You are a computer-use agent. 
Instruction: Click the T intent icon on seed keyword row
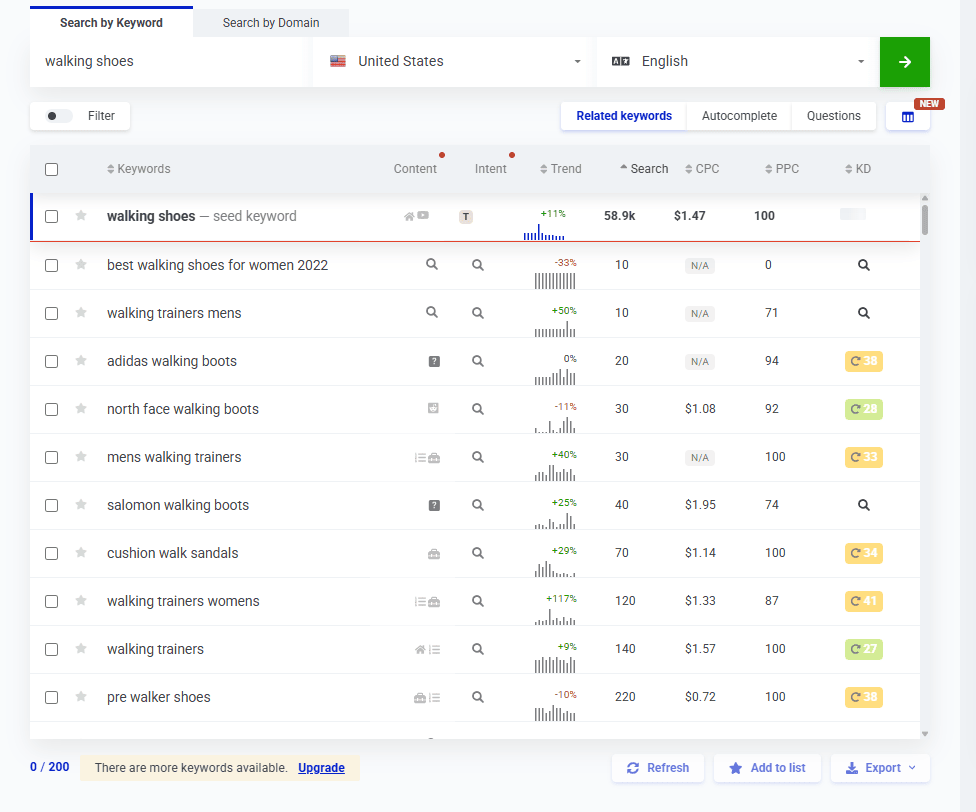[x=465, y=216]
